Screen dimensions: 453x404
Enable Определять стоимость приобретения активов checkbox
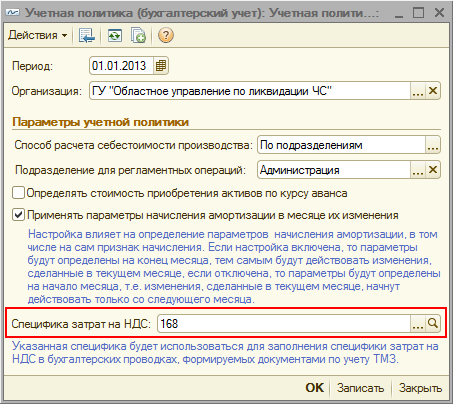pyautogui.click(x=18, y=193)
